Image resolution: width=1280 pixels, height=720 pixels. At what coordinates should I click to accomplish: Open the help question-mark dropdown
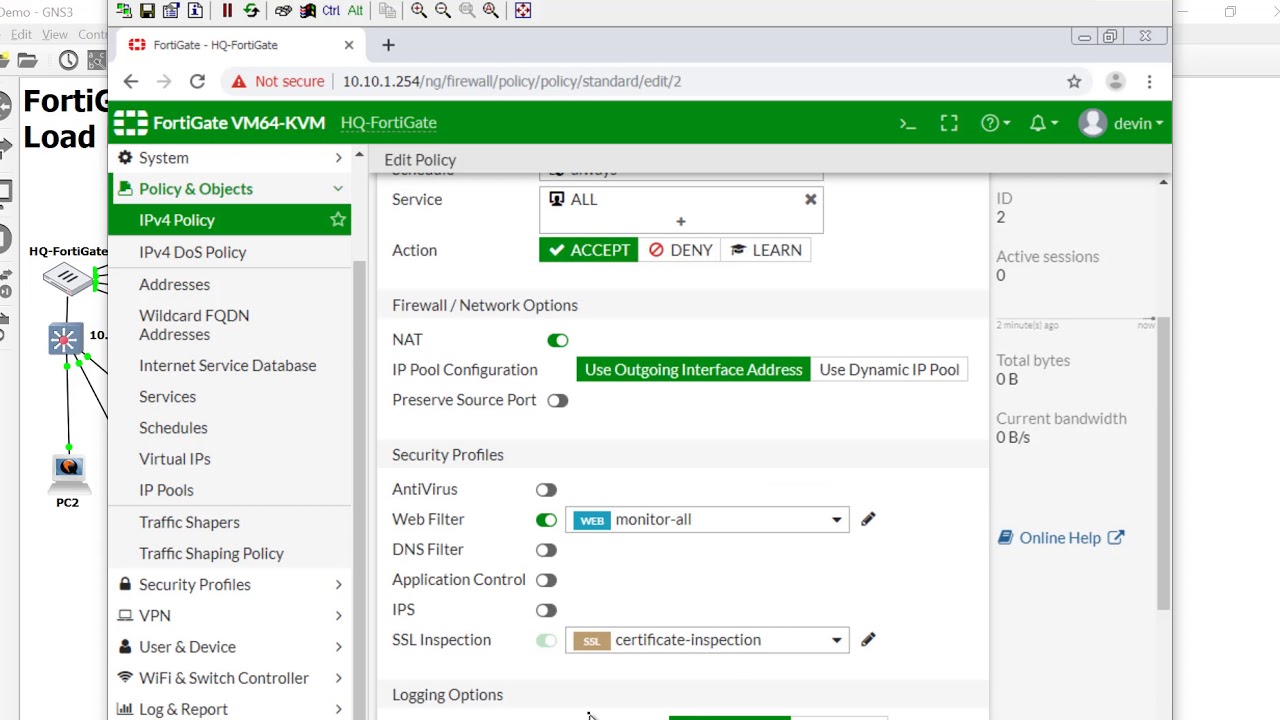tap(995, 123)
